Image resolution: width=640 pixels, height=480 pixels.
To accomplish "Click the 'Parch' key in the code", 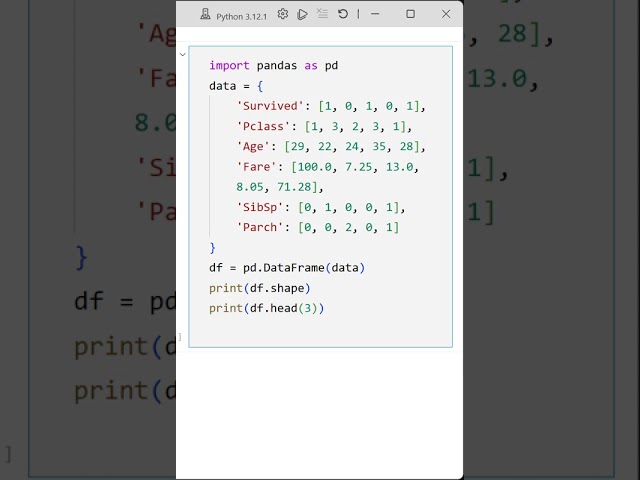I will (x=260, y=227).
